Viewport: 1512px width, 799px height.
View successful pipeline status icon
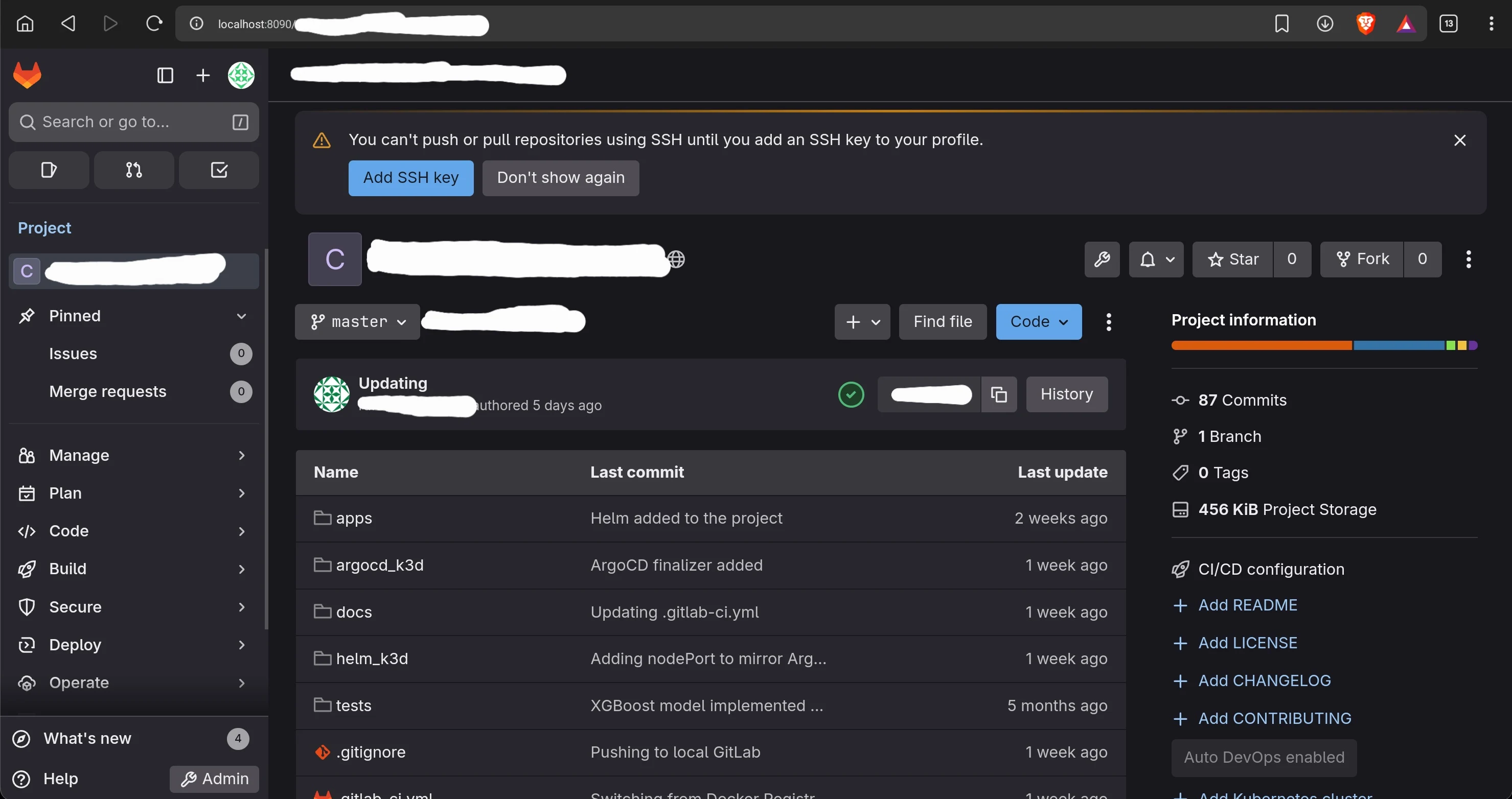(851, 394)
